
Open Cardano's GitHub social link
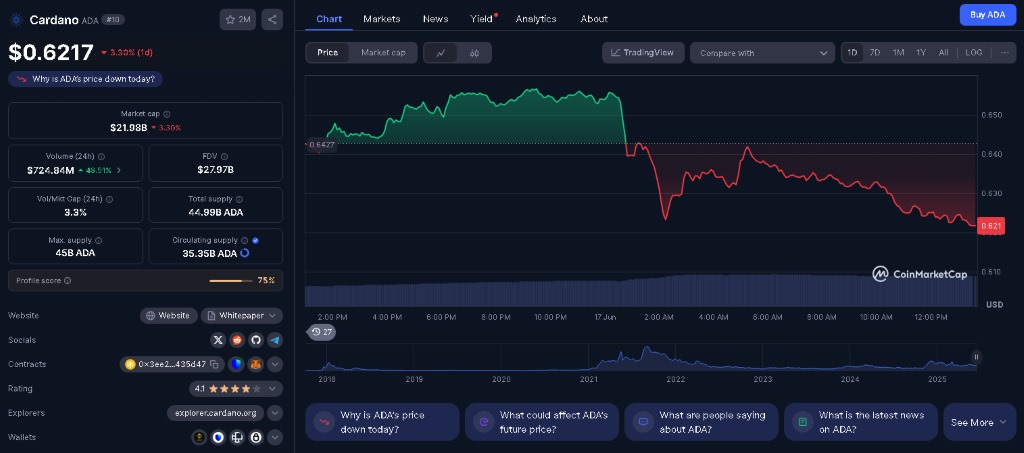pyautogui.click(x=256, y=340)
